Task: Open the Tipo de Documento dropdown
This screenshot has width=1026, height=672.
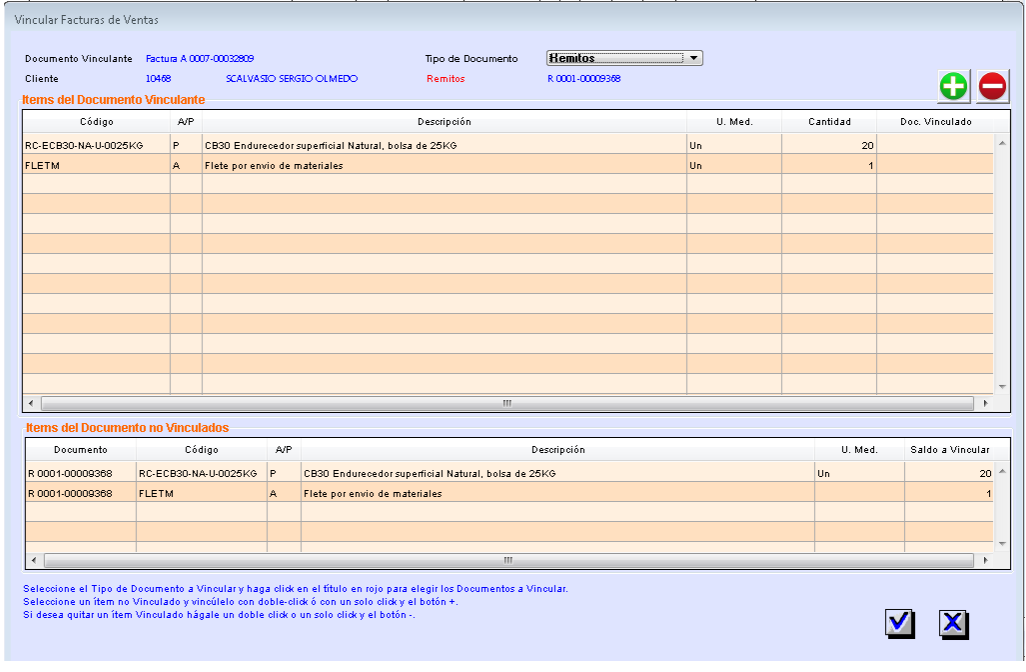Action: pos(624,58)
